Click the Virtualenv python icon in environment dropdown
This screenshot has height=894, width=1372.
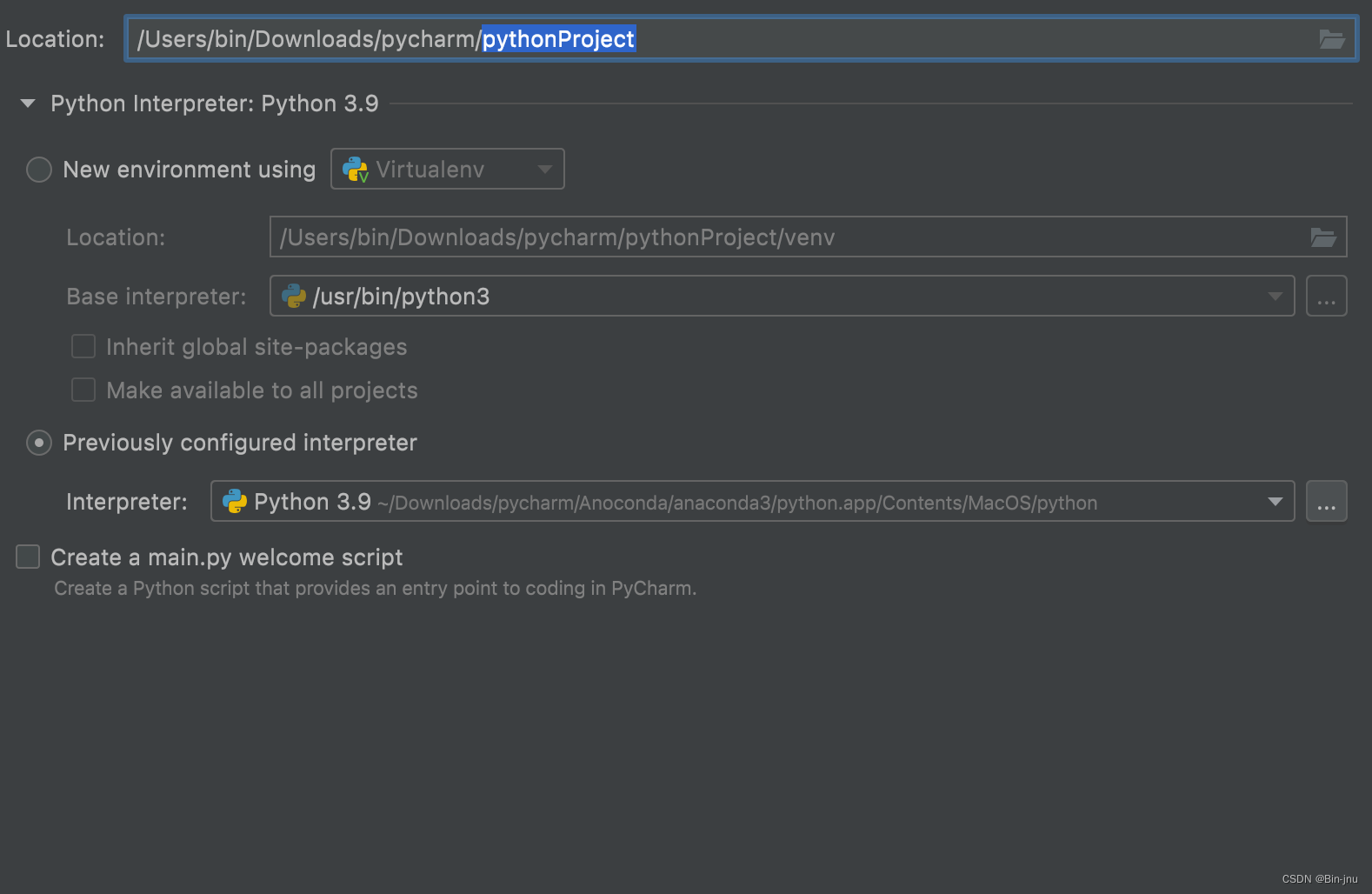click(x=356, y=170)
